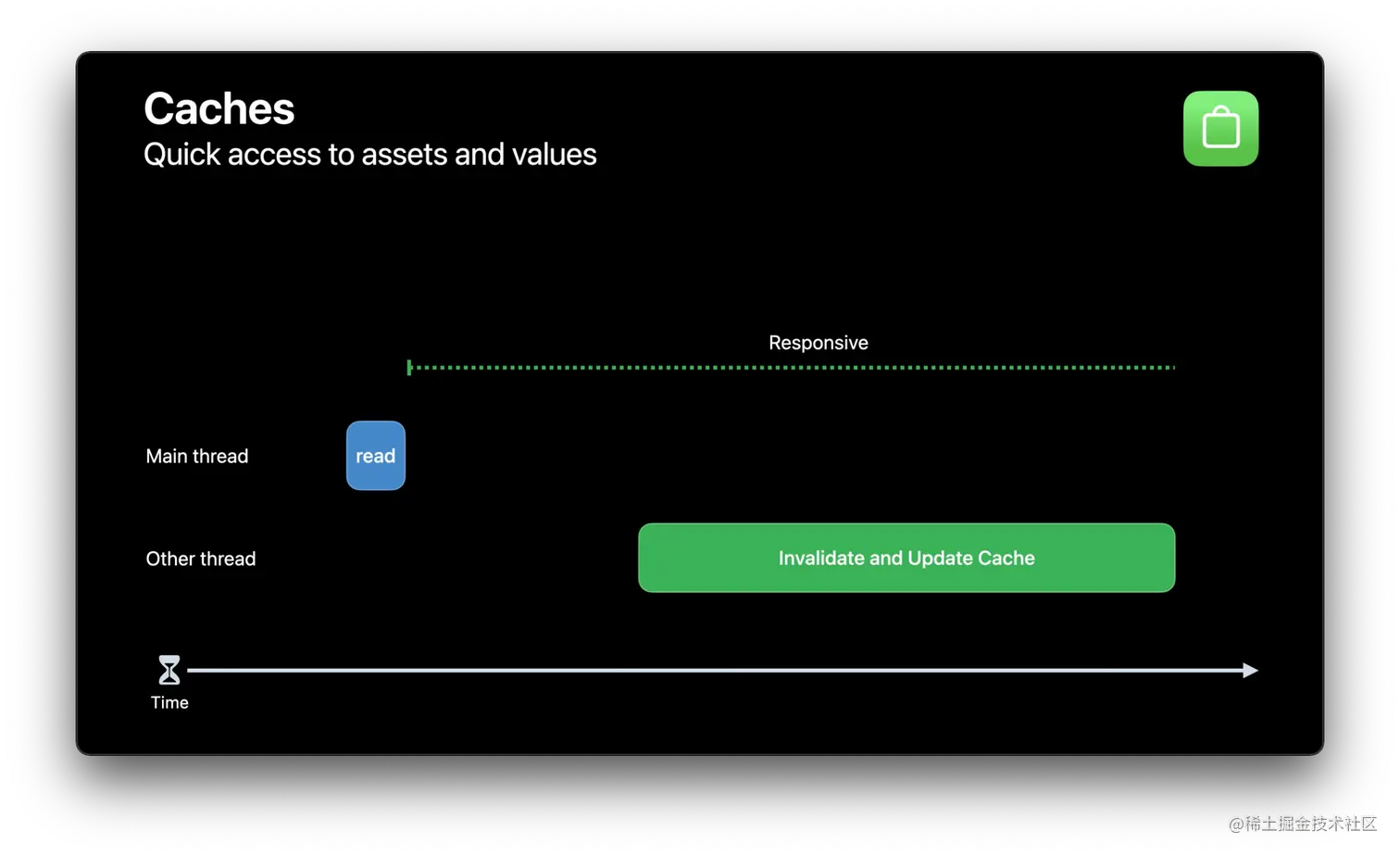Click the 稀土掘金技术社区 watermark text
1400x856 pixels.
coord(1310,824)
